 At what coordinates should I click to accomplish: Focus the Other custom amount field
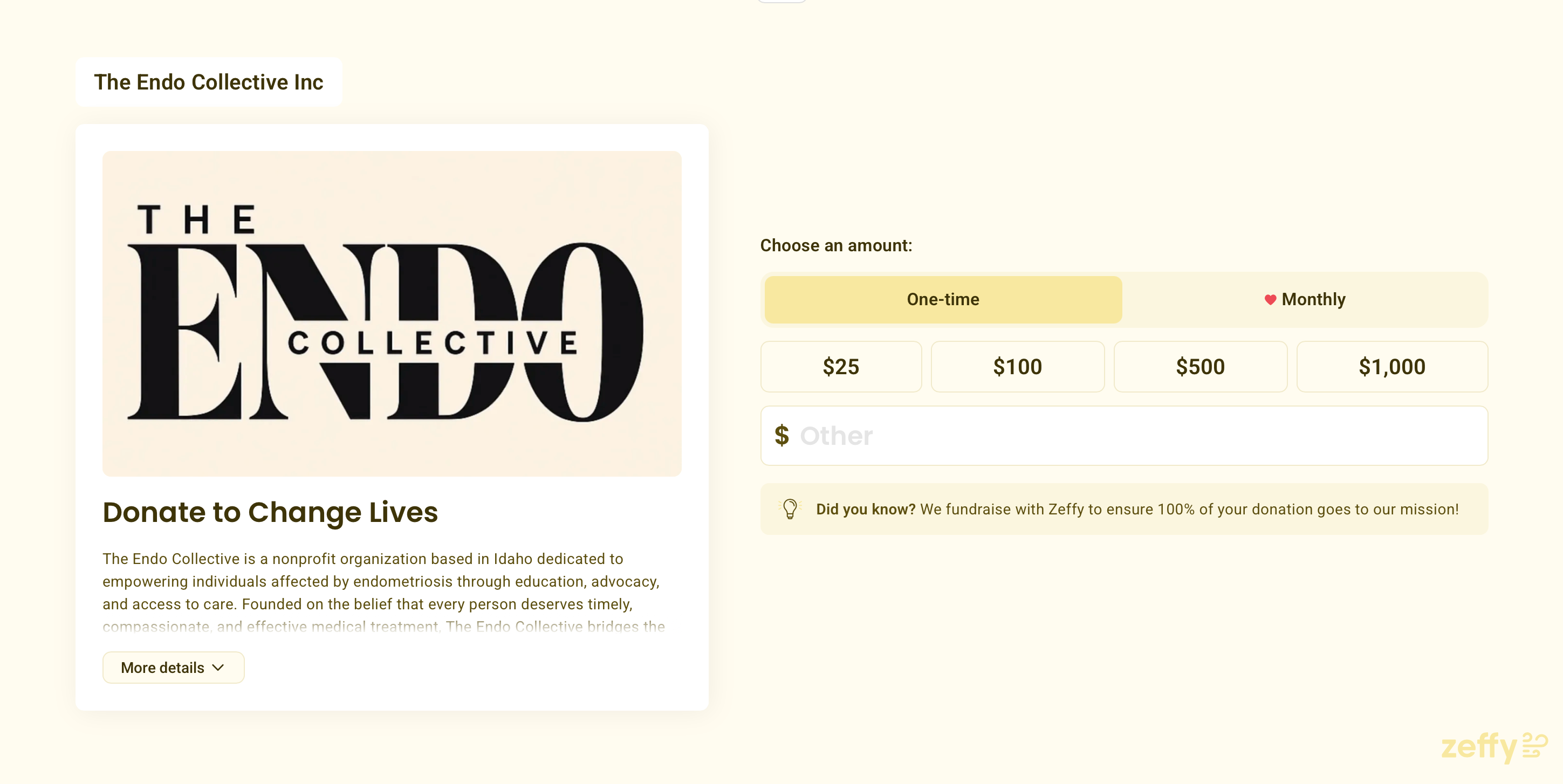coord(1135,436)
